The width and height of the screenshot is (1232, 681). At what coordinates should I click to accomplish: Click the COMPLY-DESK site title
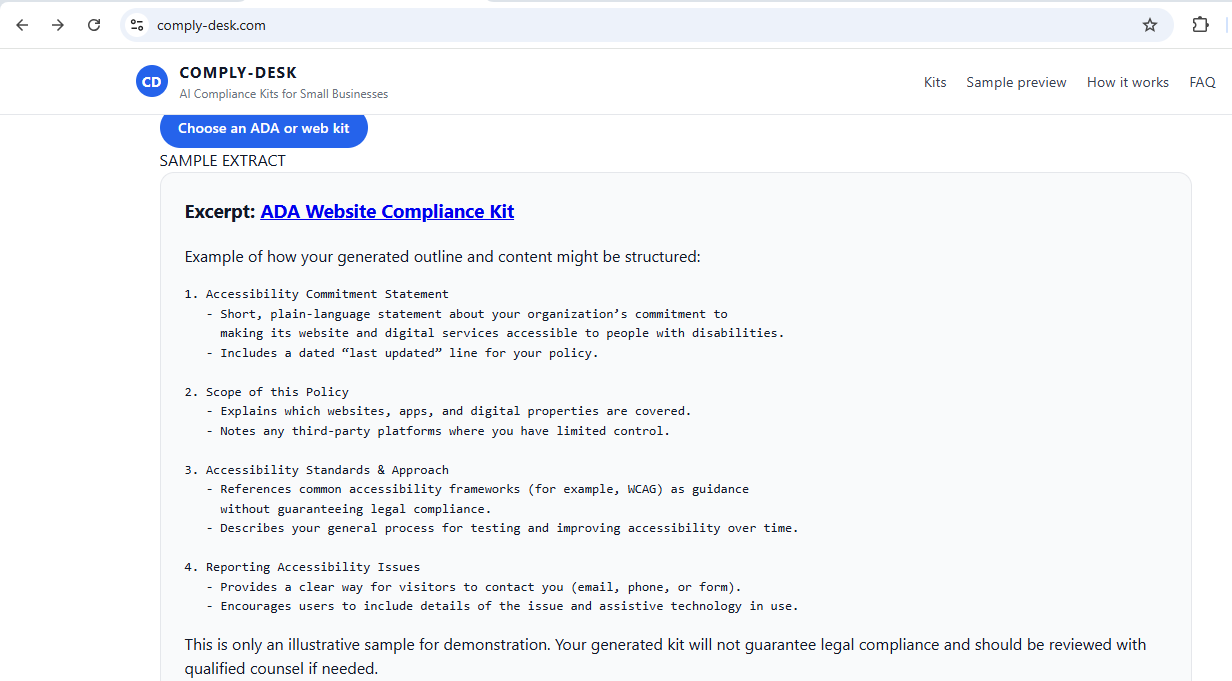point(238,73)
